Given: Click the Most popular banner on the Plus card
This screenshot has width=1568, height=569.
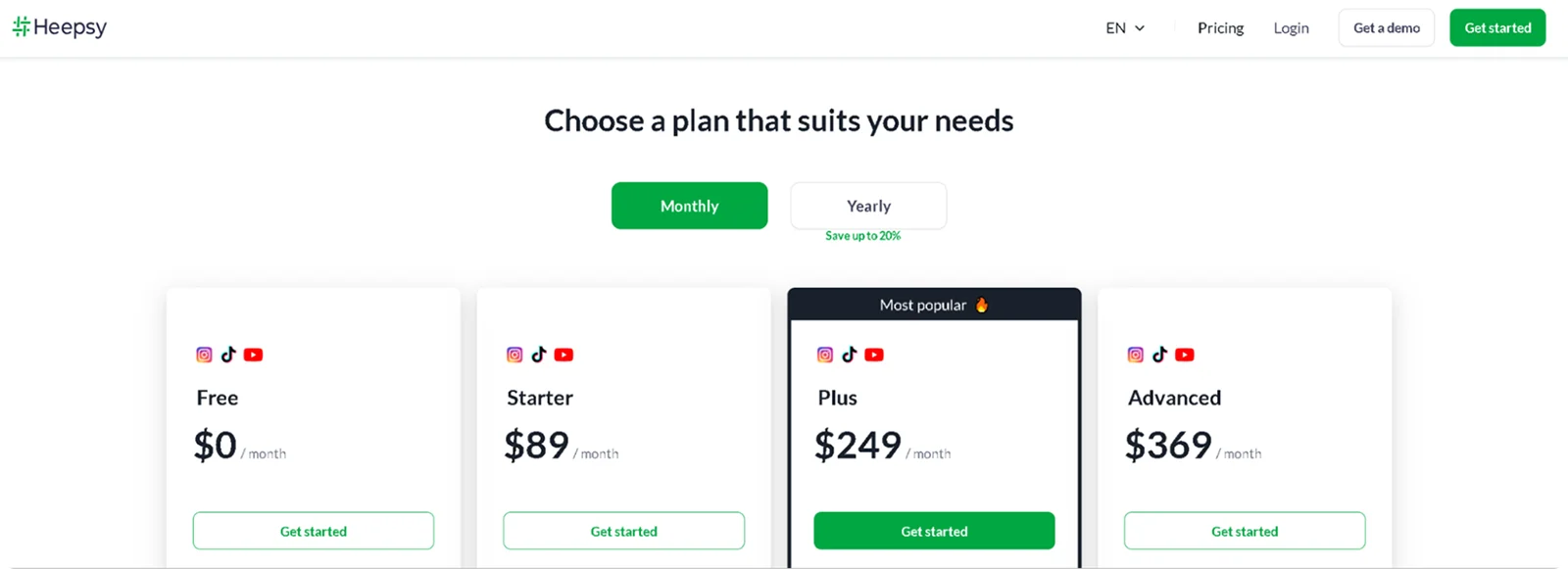Looking at the screenshot, I should [x=933, y=305].
